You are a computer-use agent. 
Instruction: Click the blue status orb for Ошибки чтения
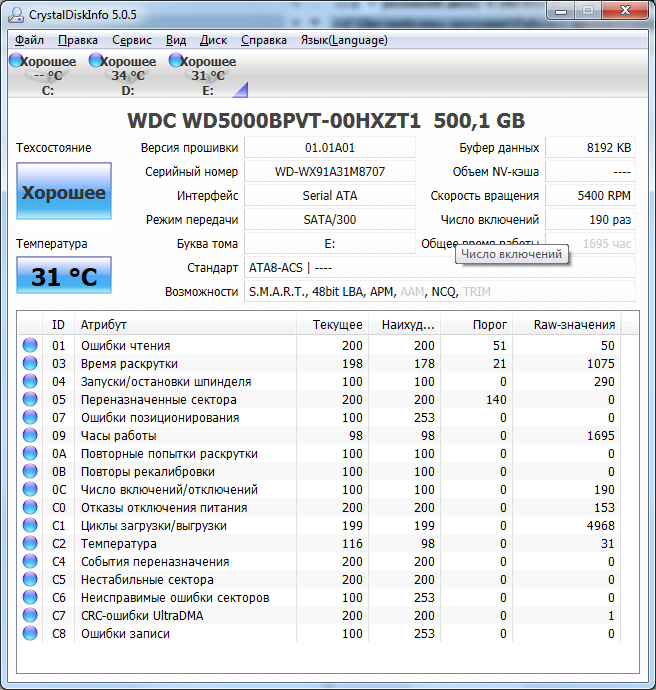click(30, 346)
